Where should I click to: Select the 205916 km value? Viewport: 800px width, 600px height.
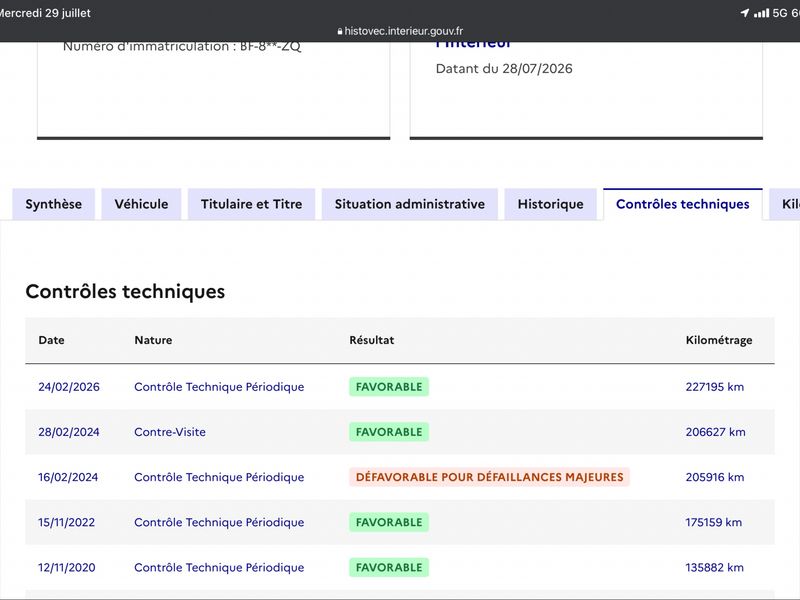click(714, 477)
